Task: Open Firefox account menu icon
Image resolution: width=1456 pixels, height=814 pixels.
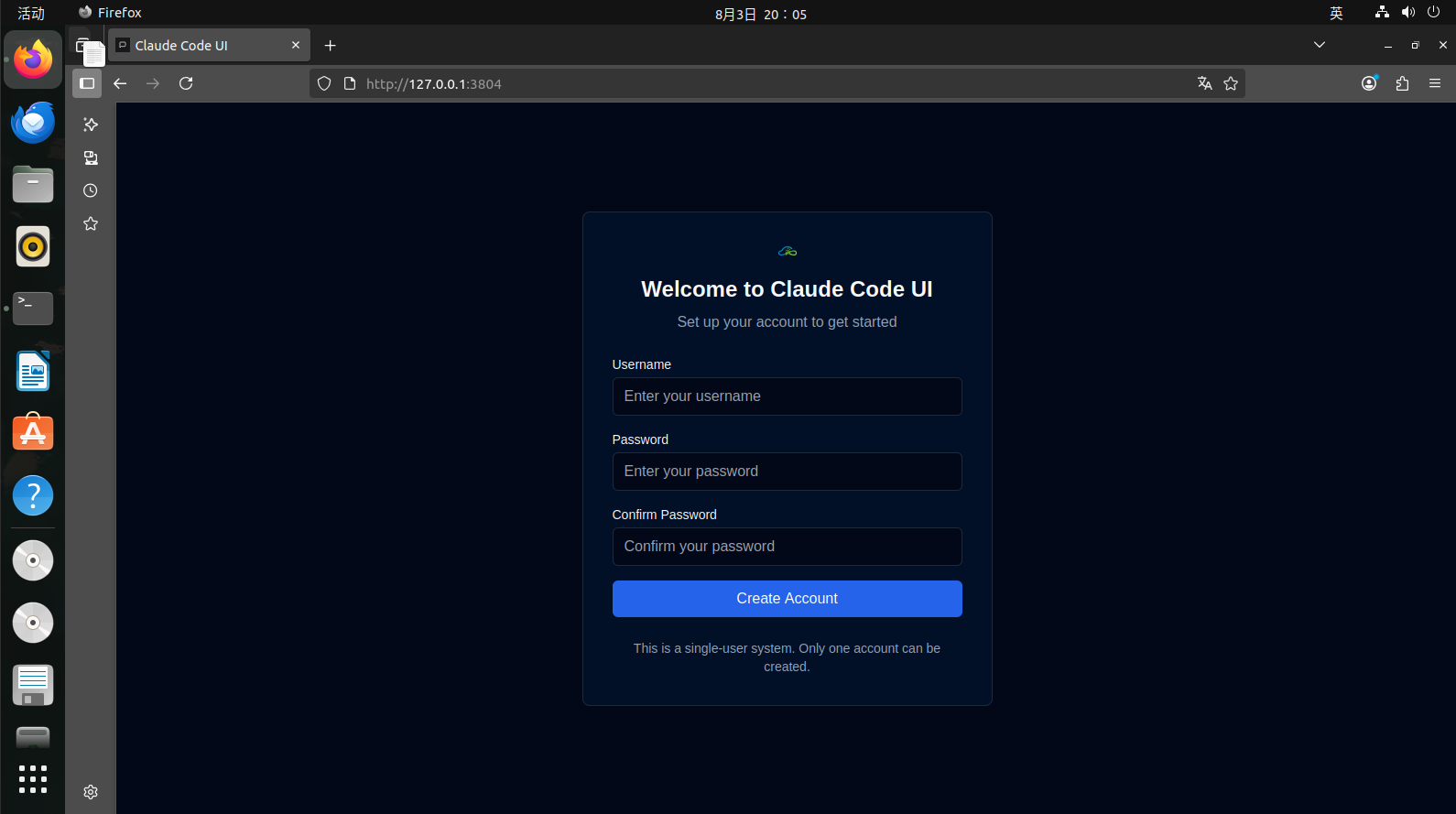Action: [1369, 83]
